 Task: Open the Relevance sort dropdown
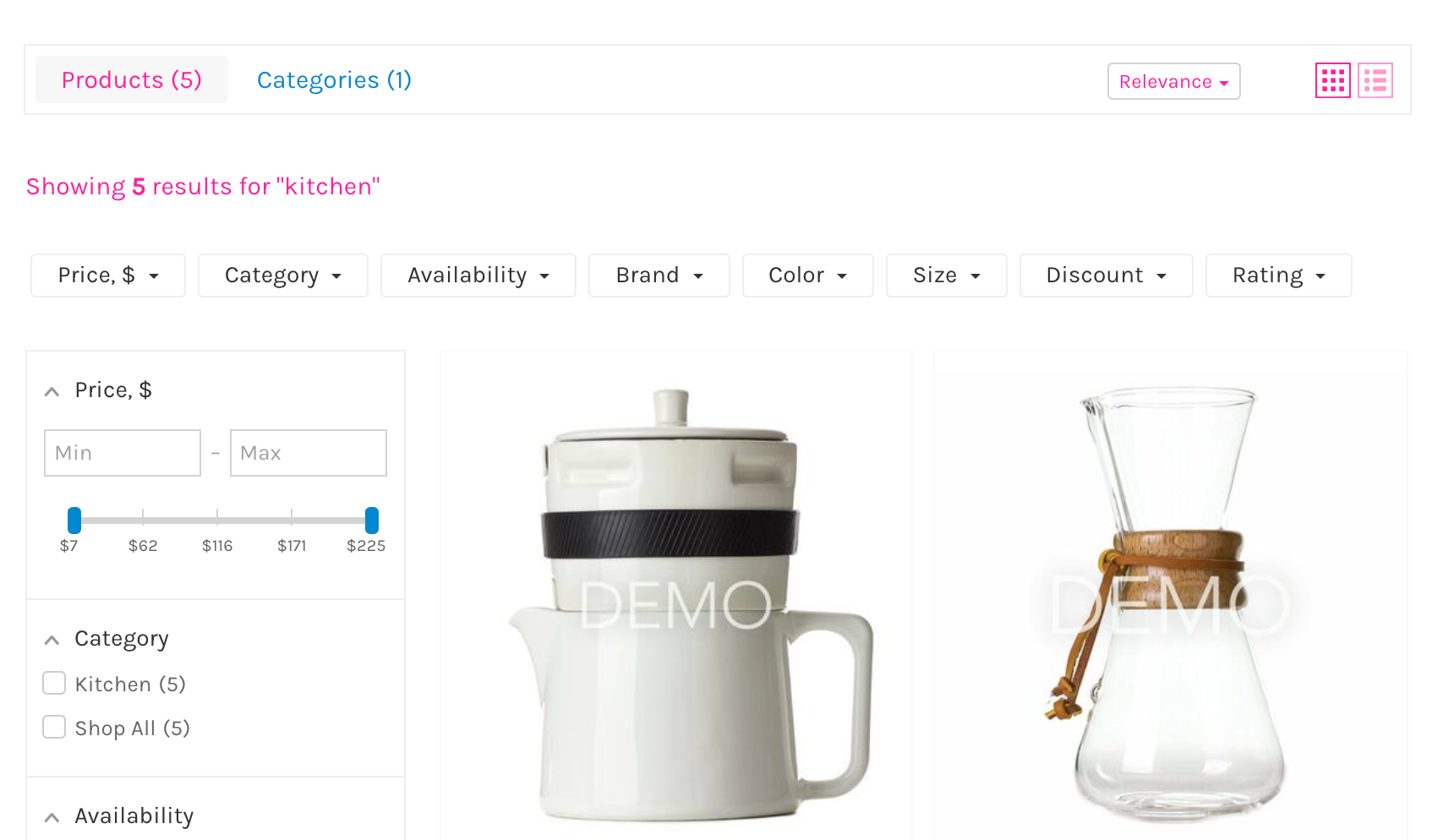point(1173,81)
